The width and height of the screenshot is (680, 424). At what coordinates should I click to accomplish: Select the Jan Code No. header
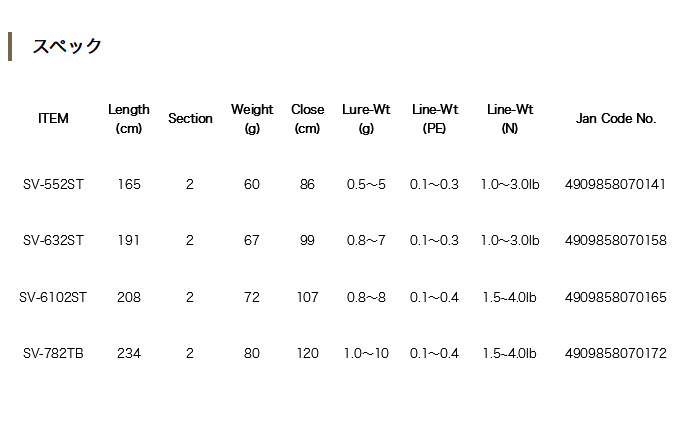616,118
